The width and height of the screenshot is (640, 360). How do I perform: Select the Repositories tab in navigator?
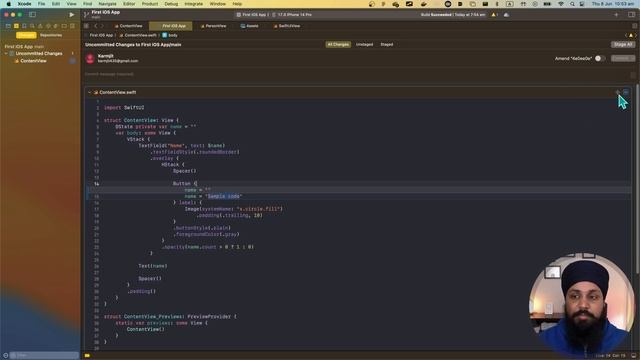[51, 35]
